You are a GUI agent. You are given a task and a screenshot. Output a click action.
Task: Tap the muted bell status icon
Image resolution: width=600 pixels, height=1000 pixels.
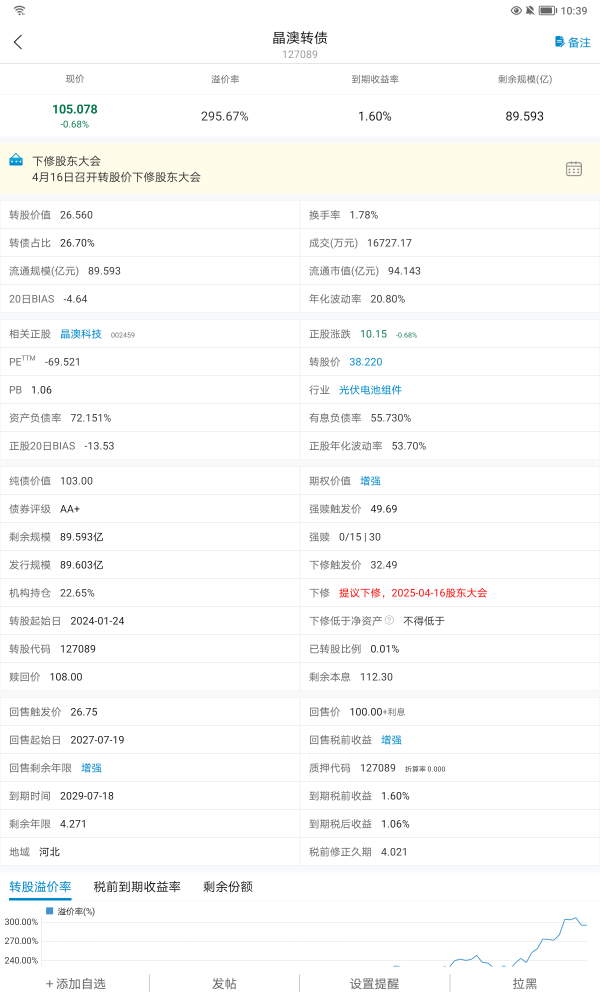pyautogui.click(x=530, y=10)
